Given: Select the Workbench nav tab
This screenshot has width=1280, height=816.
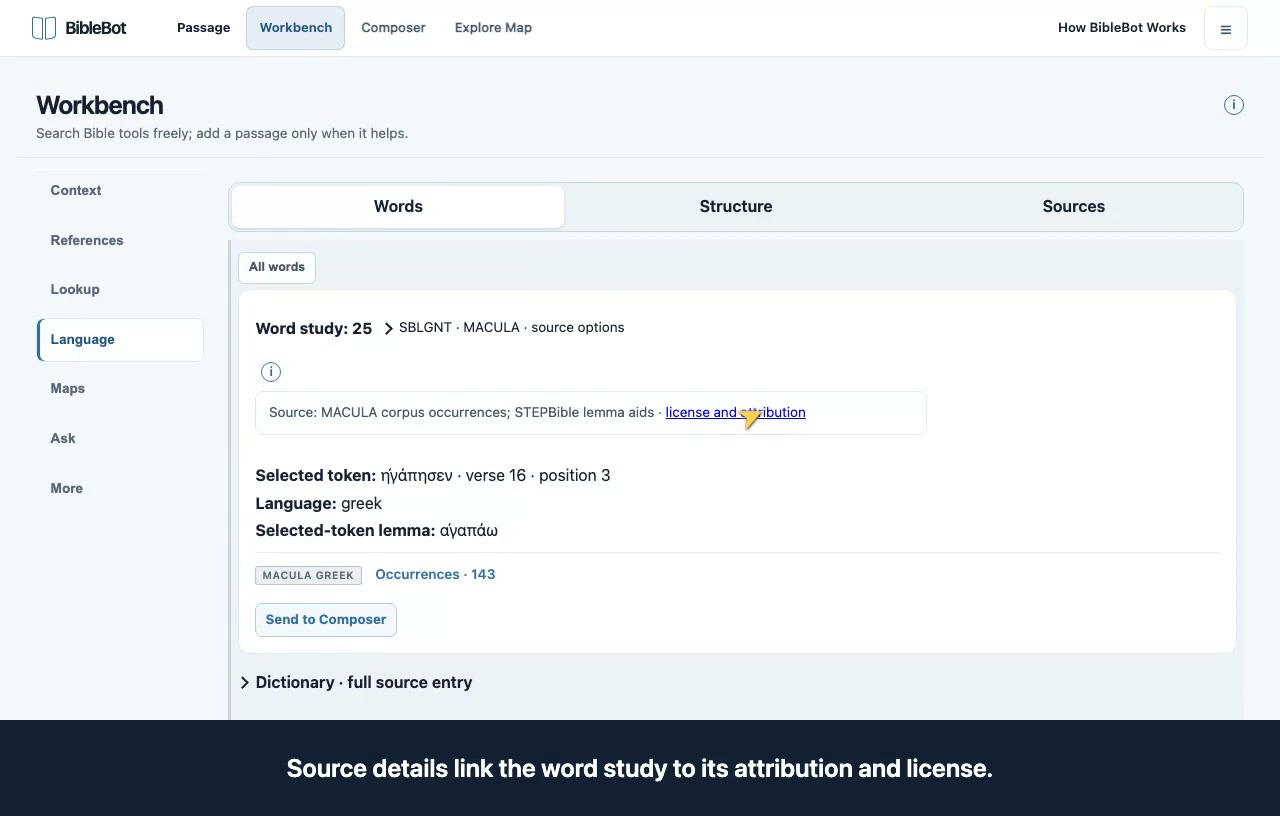Looking at the screenshot, I should 296,28.
